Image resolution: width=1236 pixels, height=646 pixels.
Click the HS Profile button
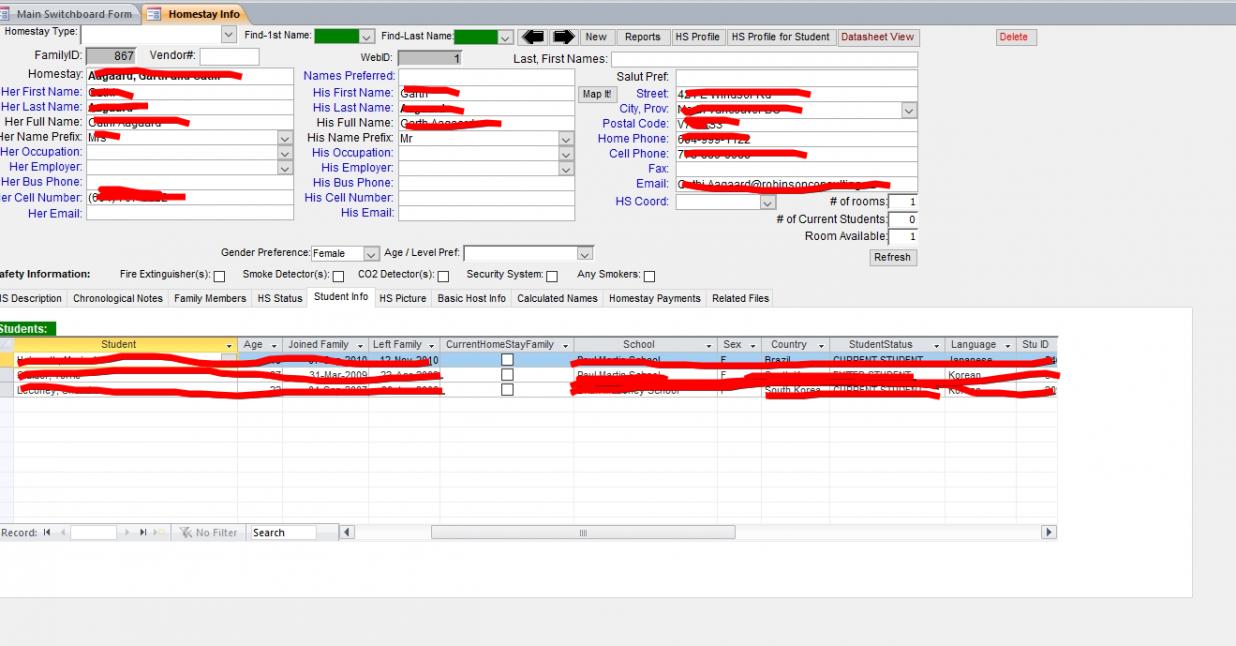698,37
